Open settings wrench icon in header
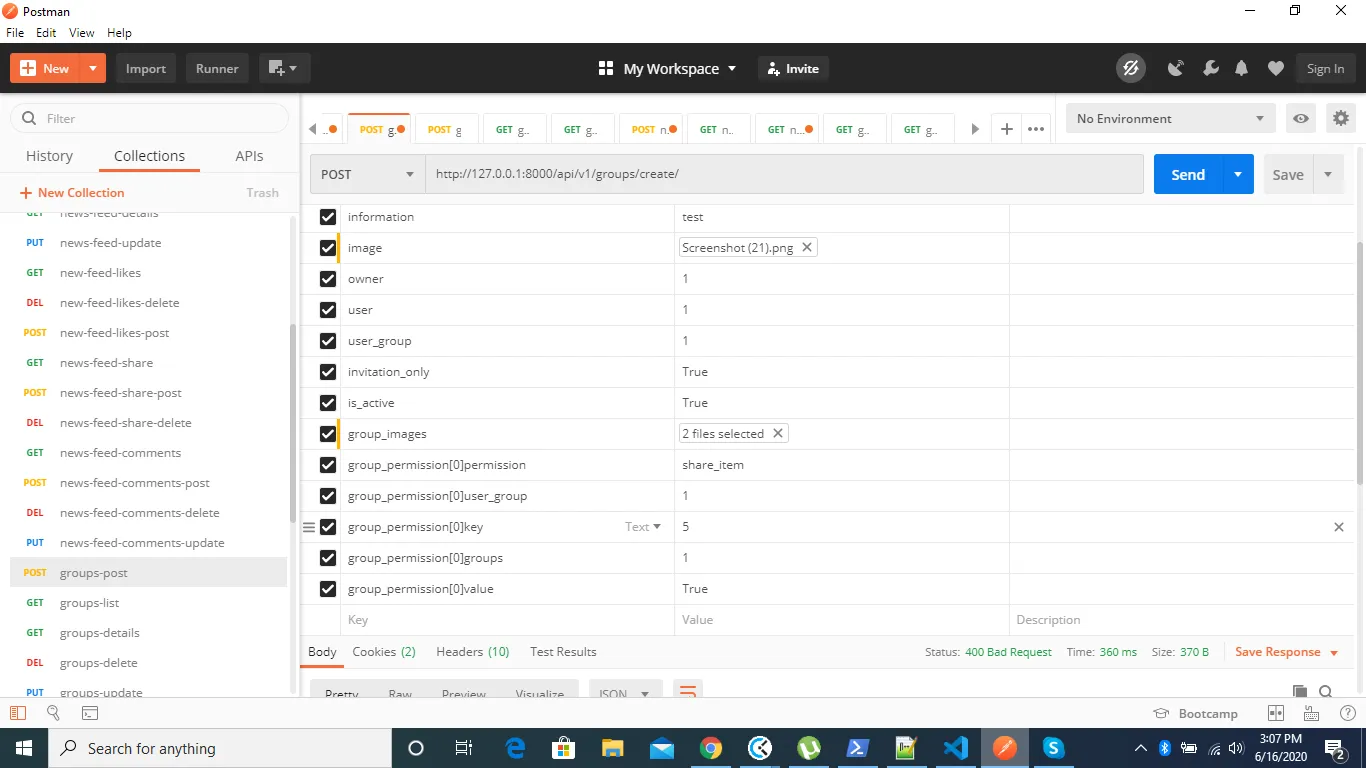 pyautogui.click(x=1210, y=68)
